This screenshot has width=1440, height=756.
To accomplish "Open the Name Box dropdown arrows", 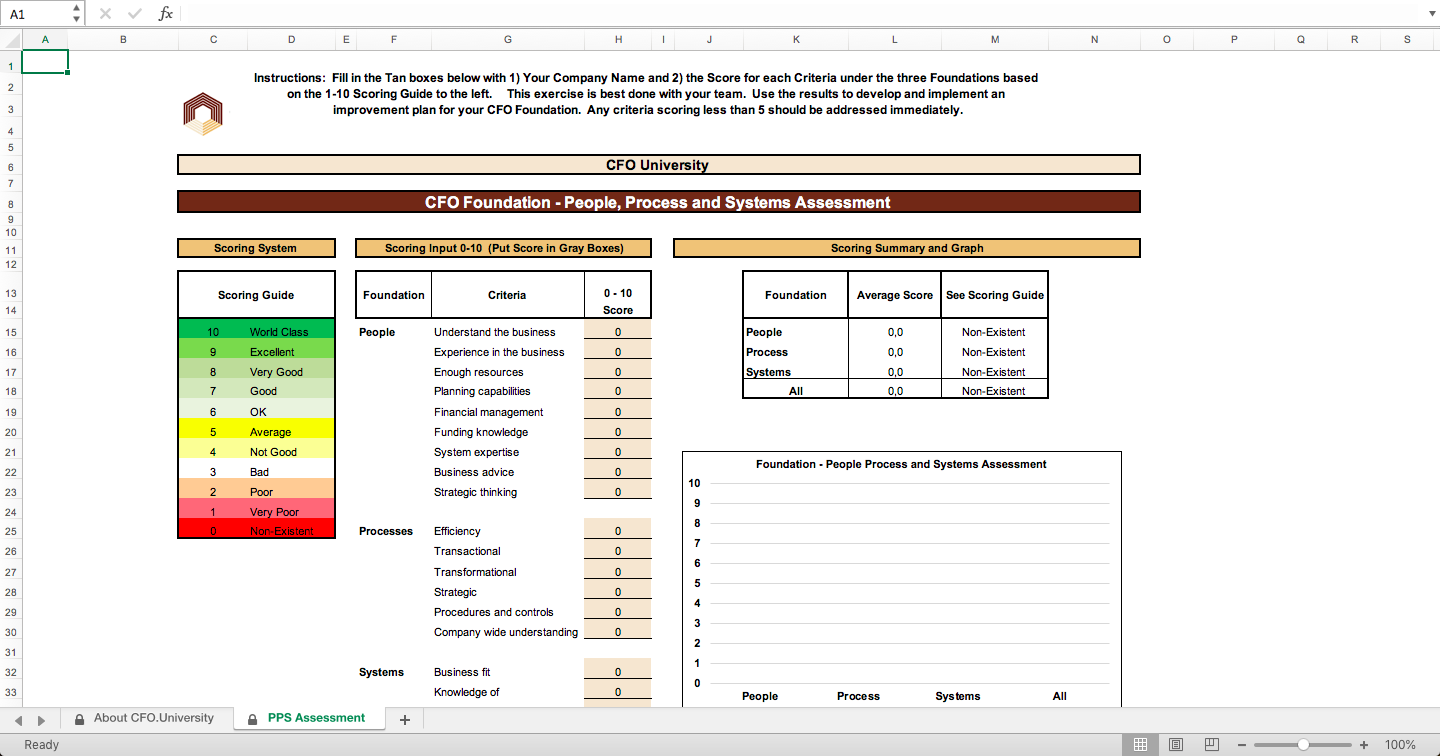I will (77, 14).
